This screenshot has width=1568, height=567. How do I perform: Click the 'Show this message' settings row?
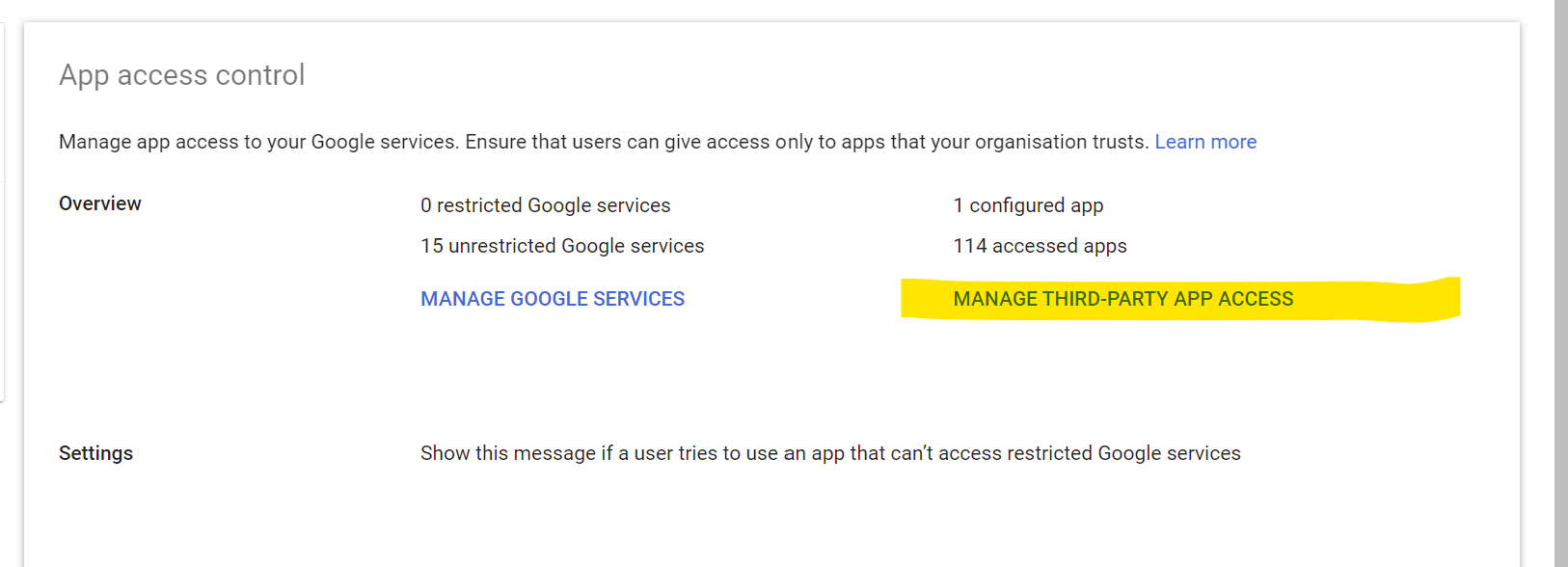(x=830, y=453)
